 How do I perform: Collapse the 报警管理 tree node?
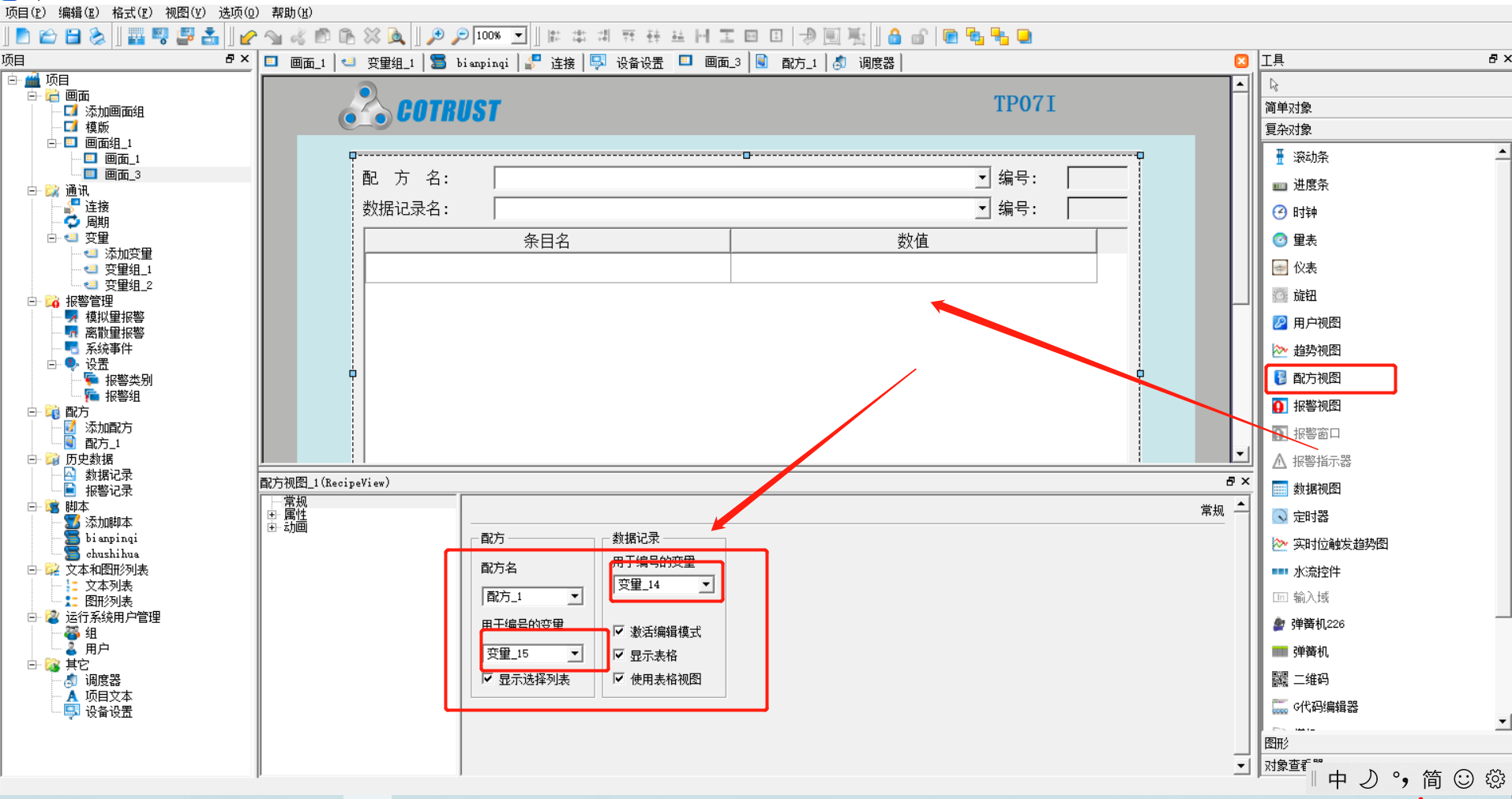click(32, 301)
